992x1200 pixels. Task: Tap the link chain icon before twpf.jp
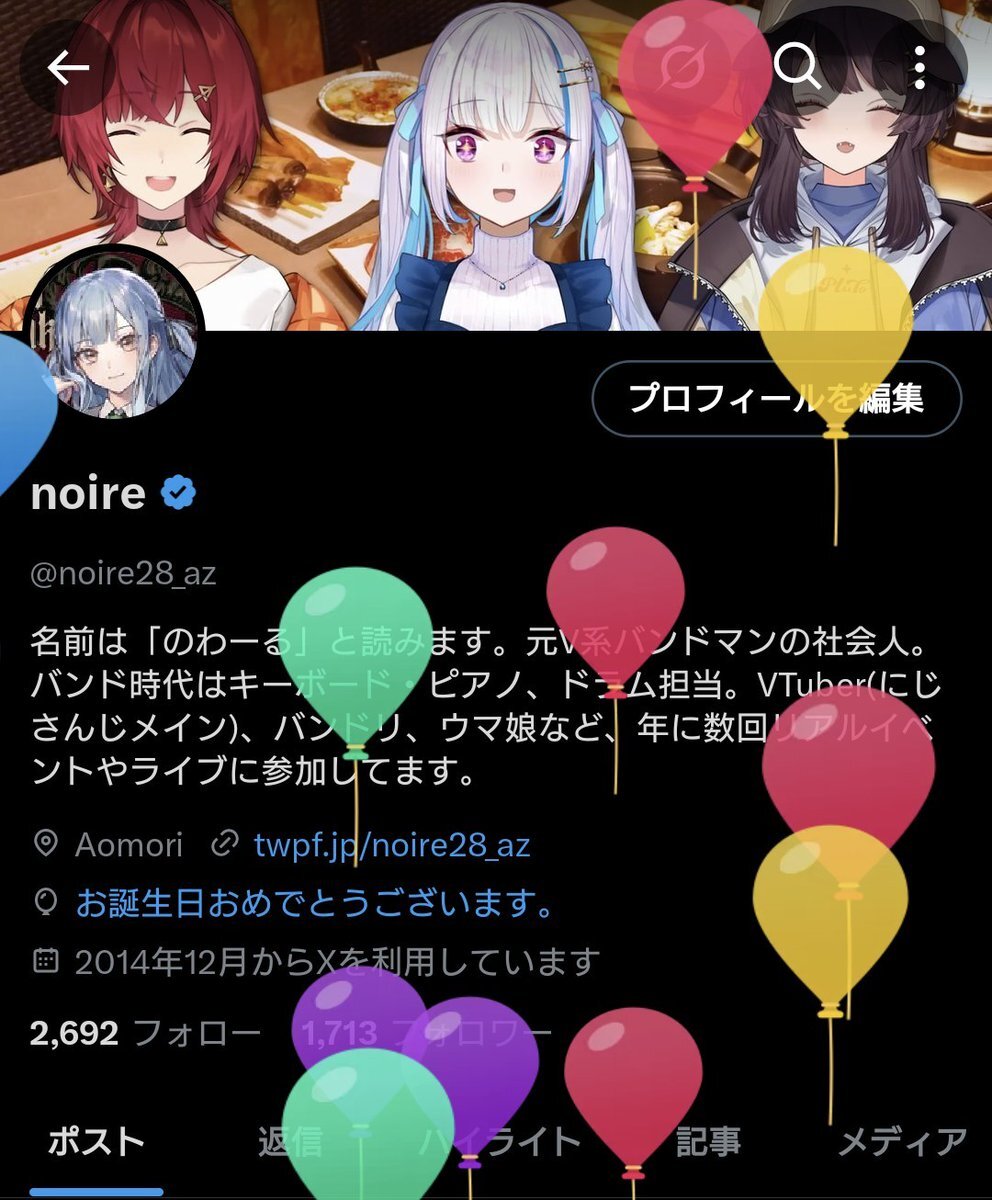[225, 845]
